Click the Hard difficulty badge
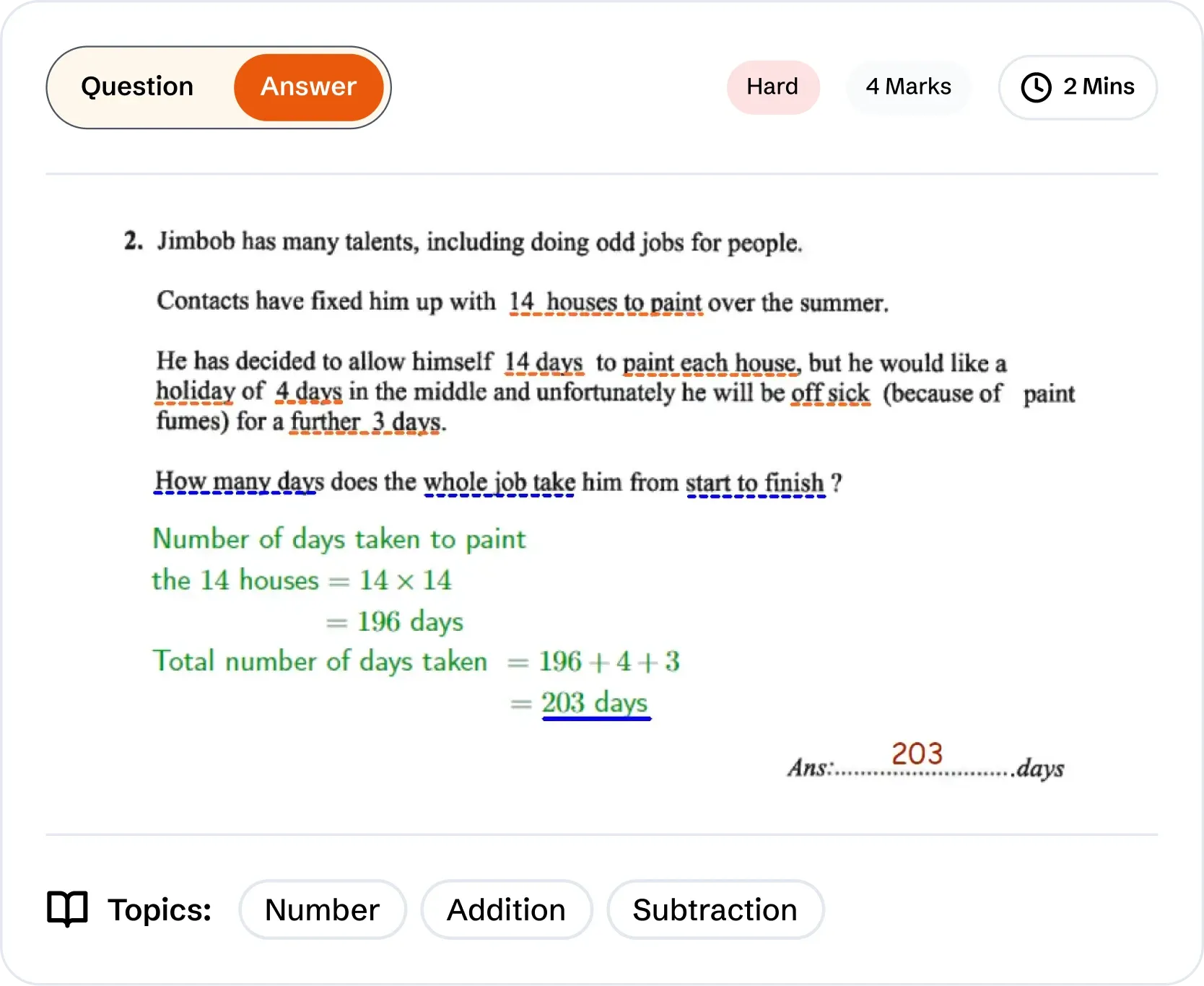The width and height of the screenshot is (1204, 986). (x=772, y=87)
